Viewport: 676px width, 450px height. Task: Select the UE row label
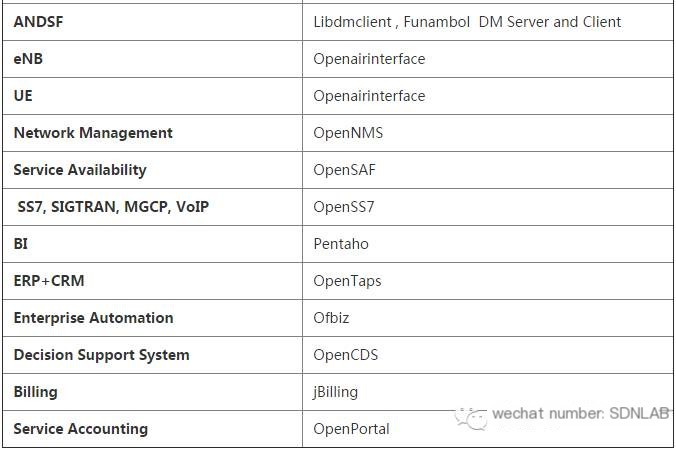coord(23,96)
